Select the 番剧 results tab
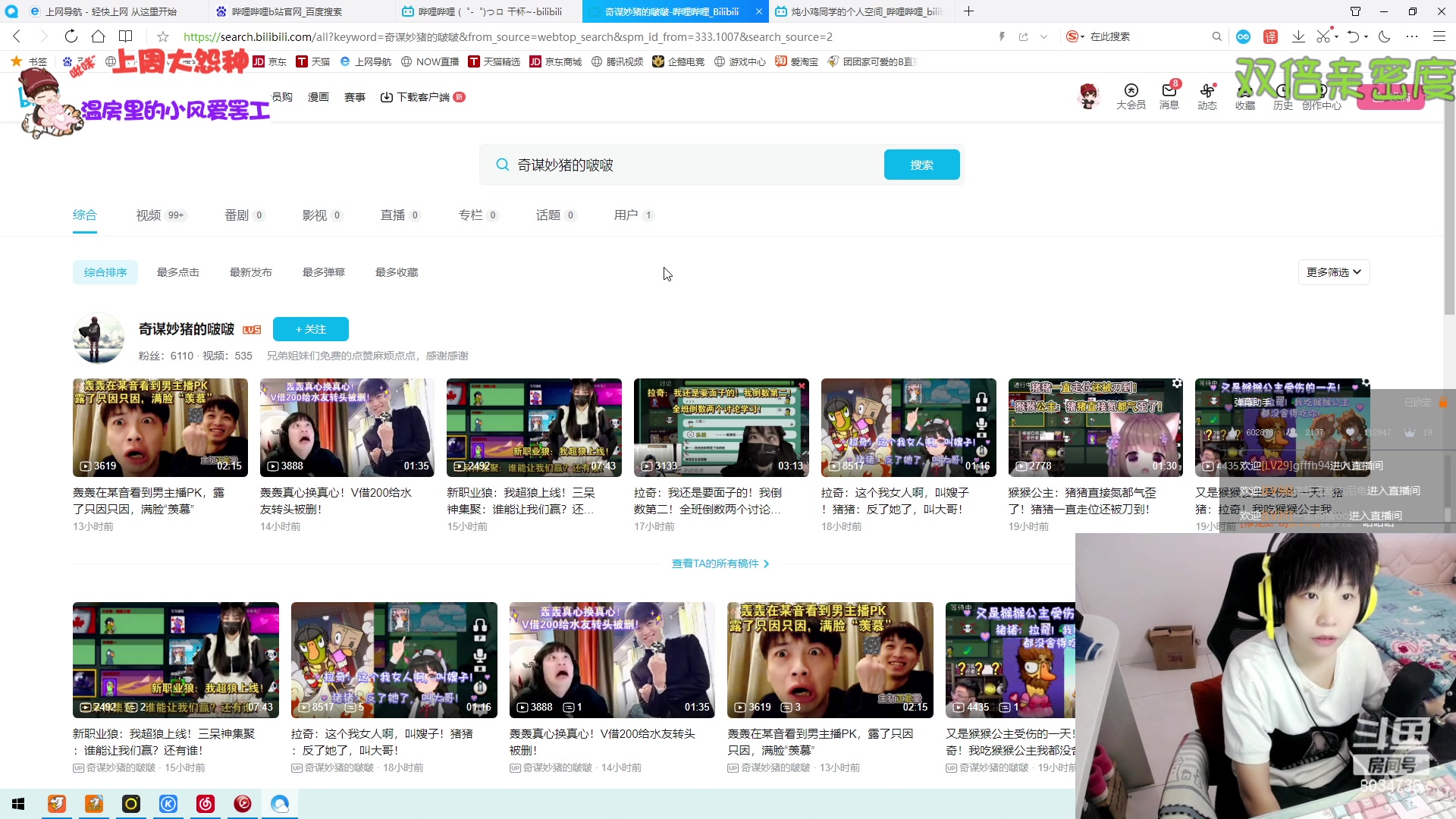This screenshot has width=1456, height=819. (x=244, y=215)
